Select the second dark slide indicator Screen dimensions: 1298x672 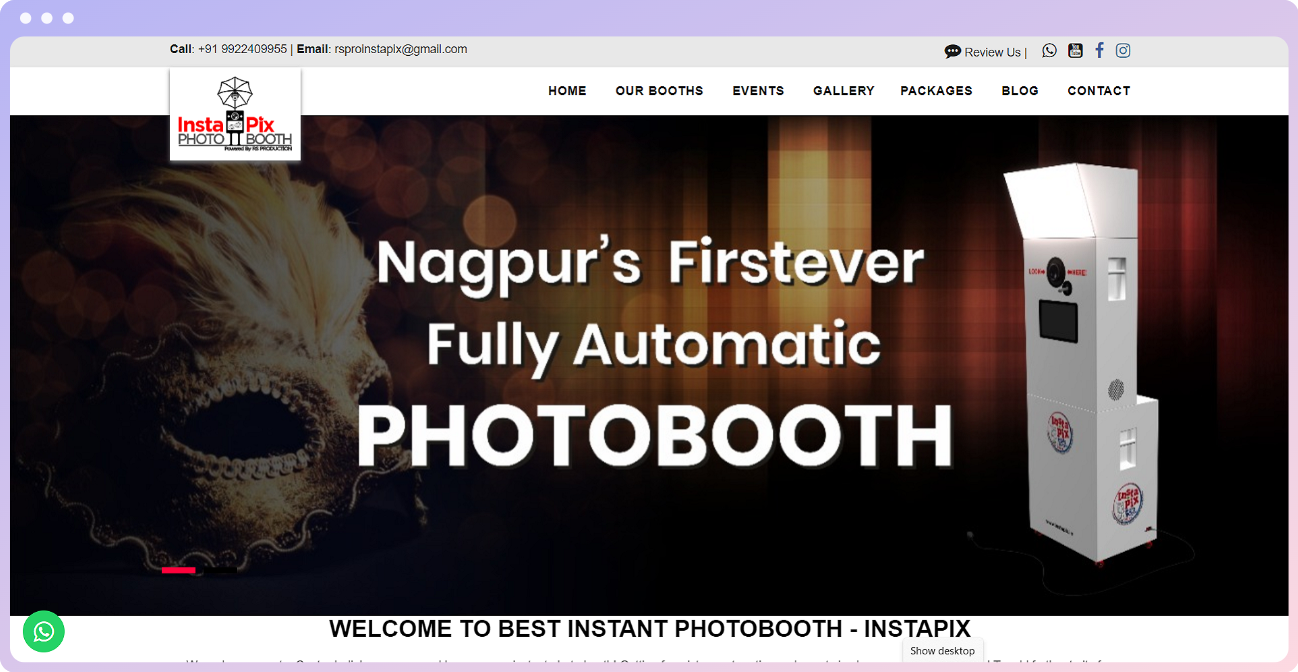pos(218,570)
